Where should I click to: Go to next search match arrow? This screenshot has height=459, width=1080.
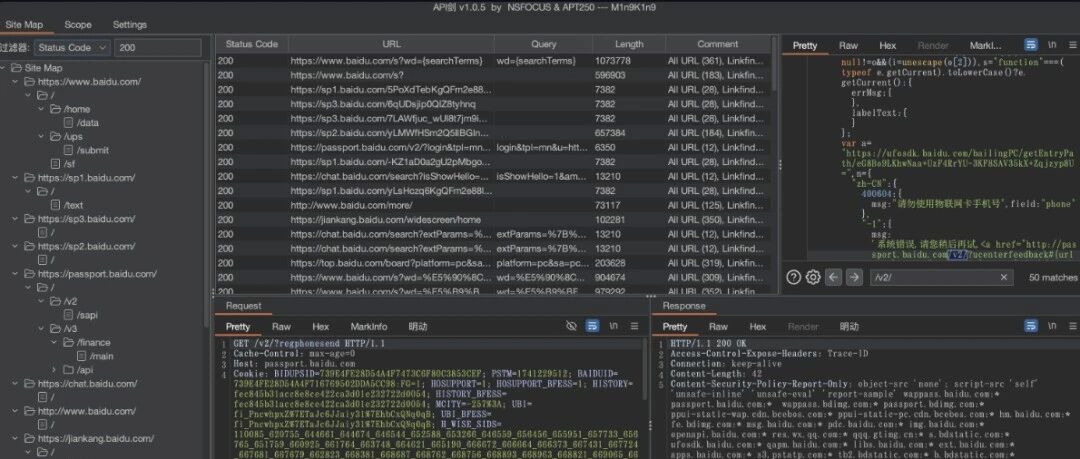coord(854,277)
